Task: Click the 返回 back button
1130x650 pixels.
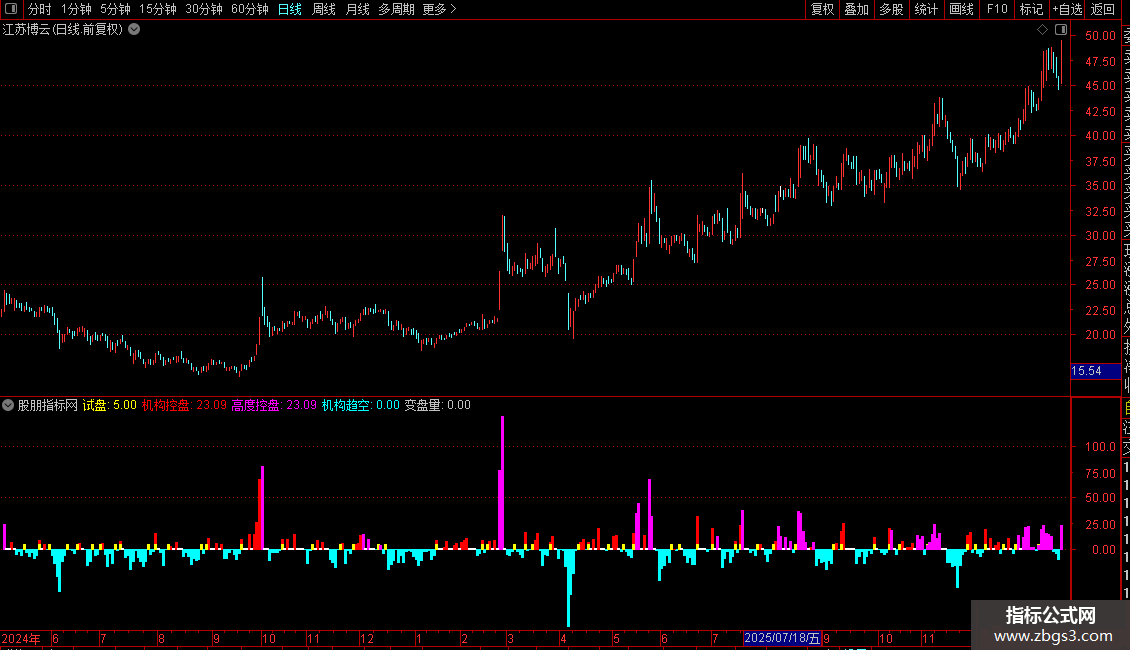Action: coord(1103,9)
